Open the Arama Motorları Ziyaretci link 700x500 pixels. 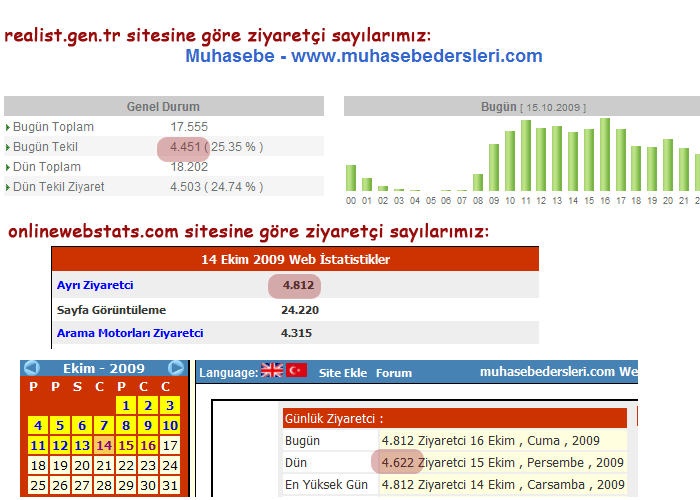(x=130, y=333)
